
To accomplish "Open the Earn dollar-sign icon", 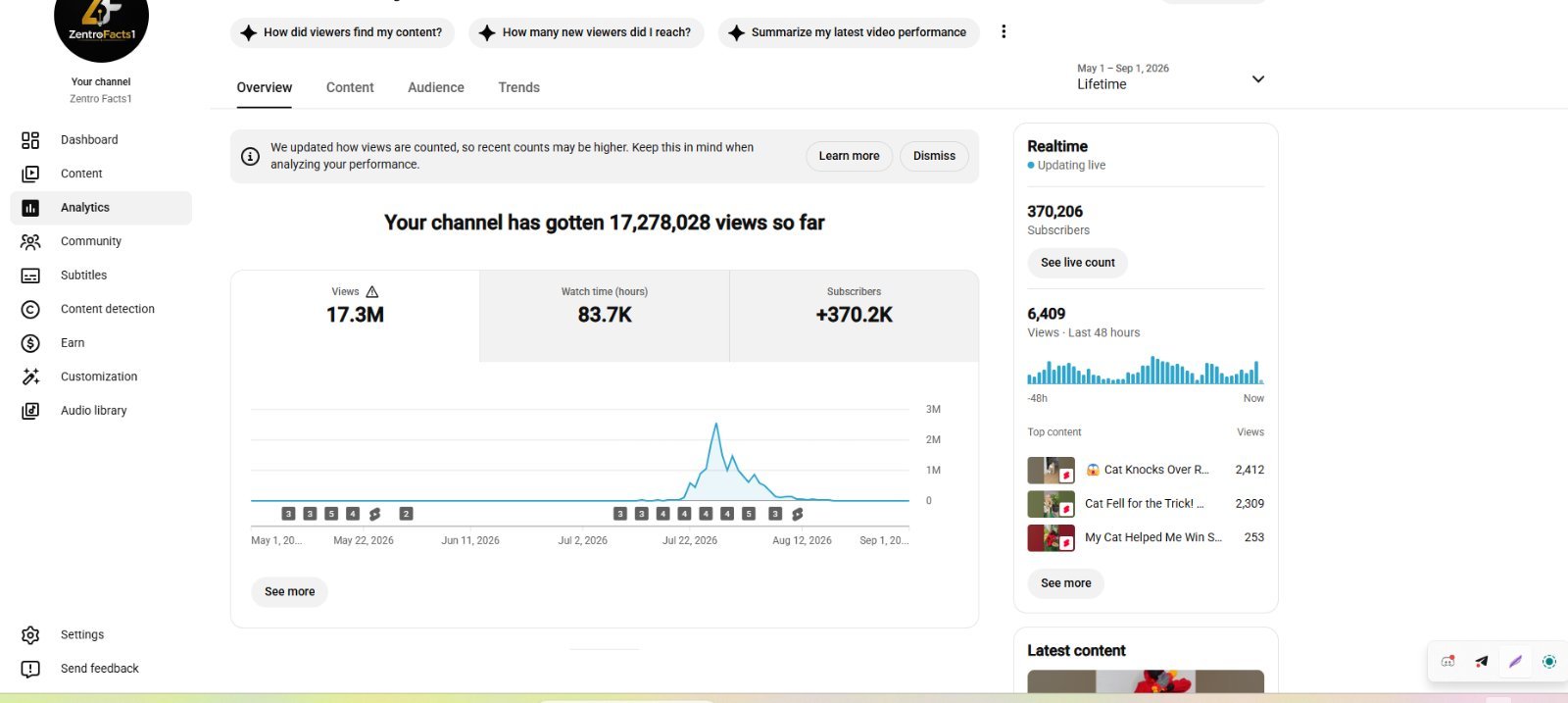I will tap(30, 343).
